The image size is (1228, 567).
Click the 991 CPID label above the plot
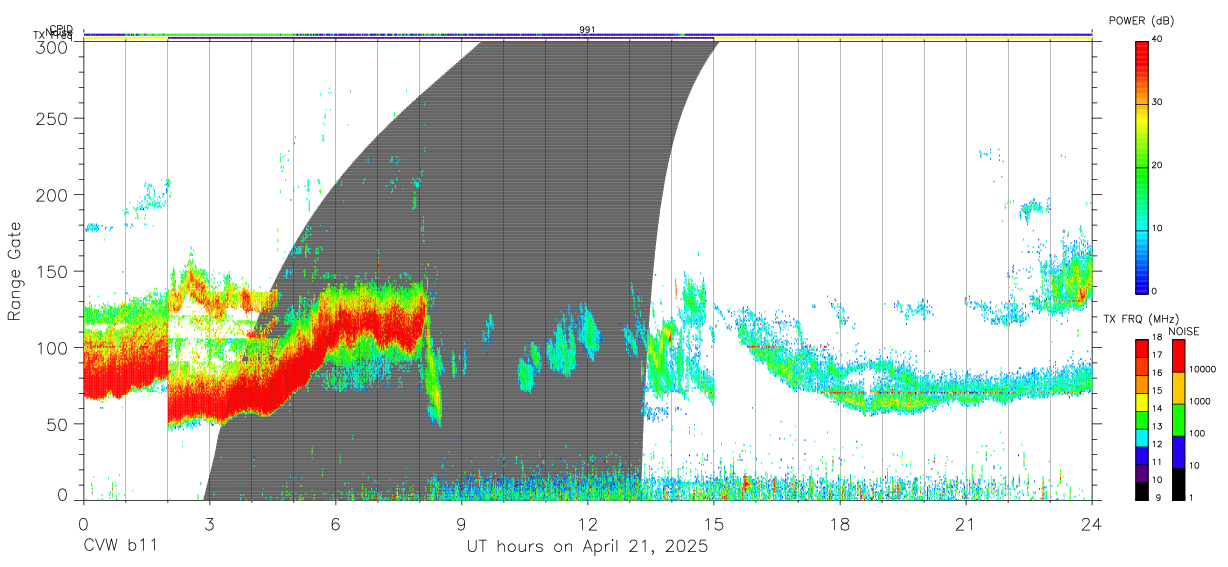587,30
